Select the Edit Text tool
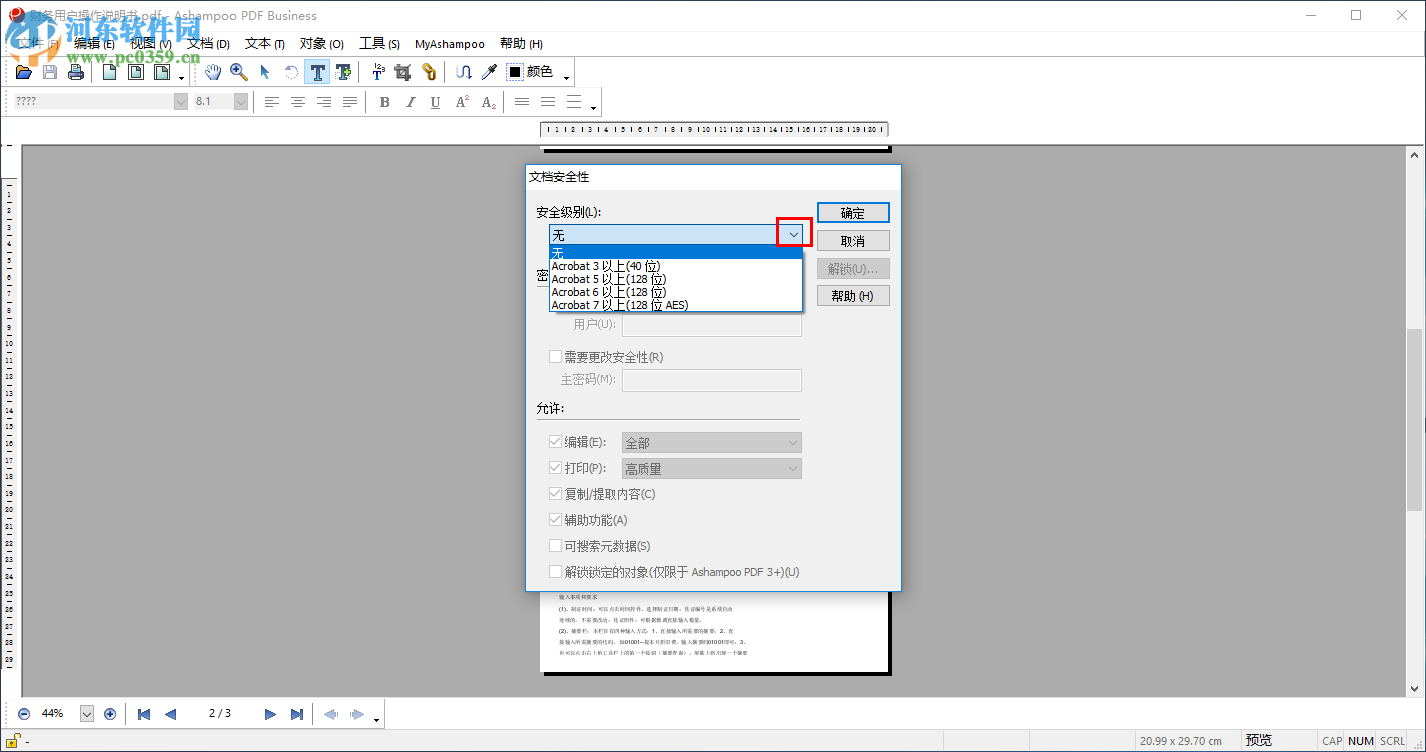This screenshot has width=1426, height=752. pyautogui.click(x=317, y=71)
